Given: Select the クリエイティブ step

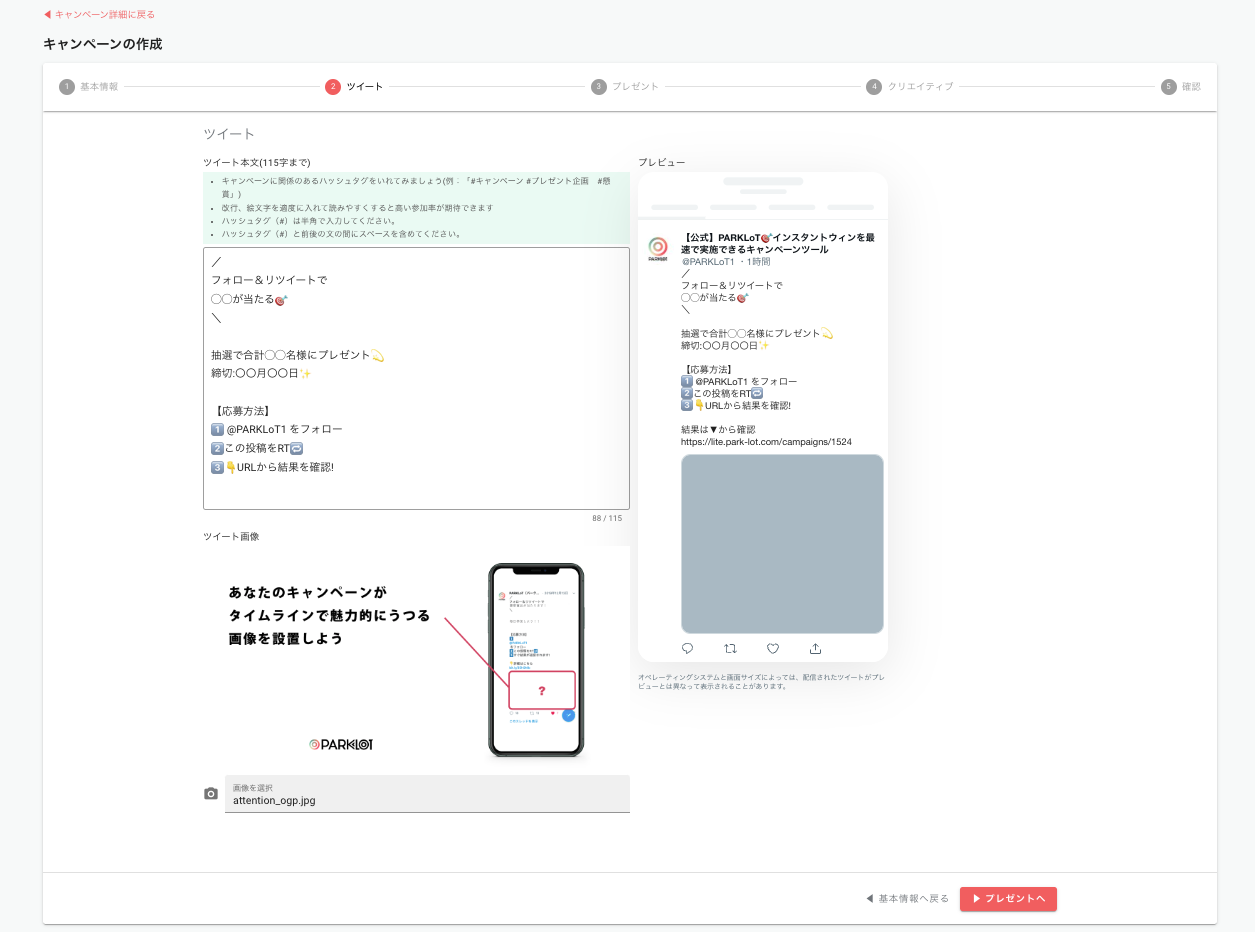Looking at the screenshot, I should 916,87.
